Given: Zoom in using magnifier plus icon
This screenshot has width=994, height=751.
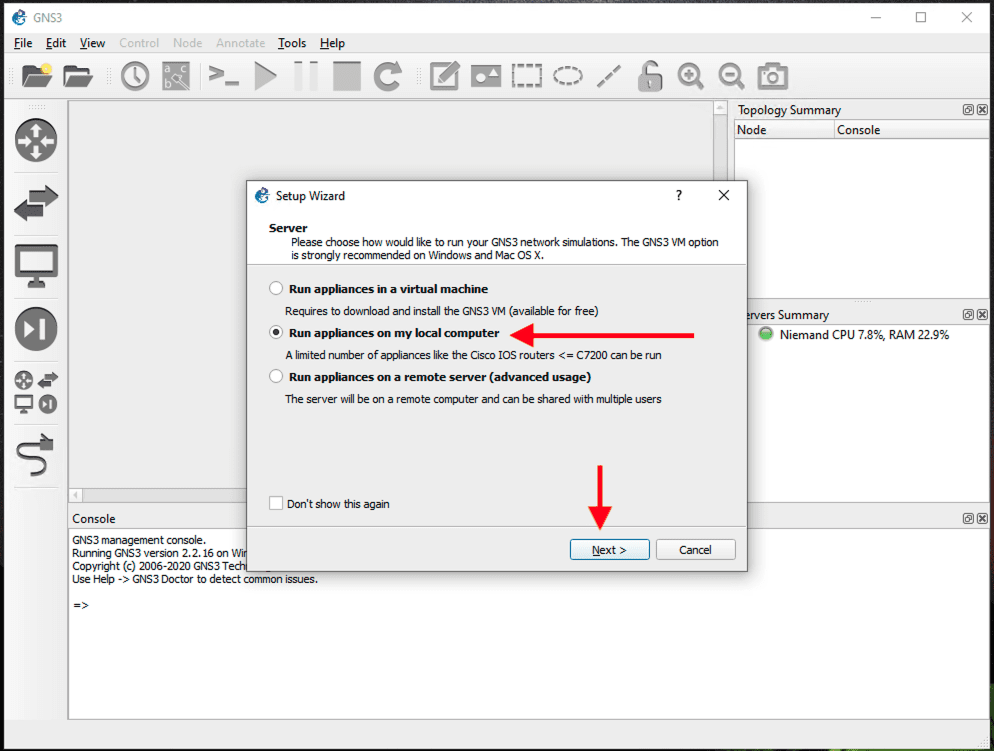Looking at the screenshot, I should tap(690, 76).
